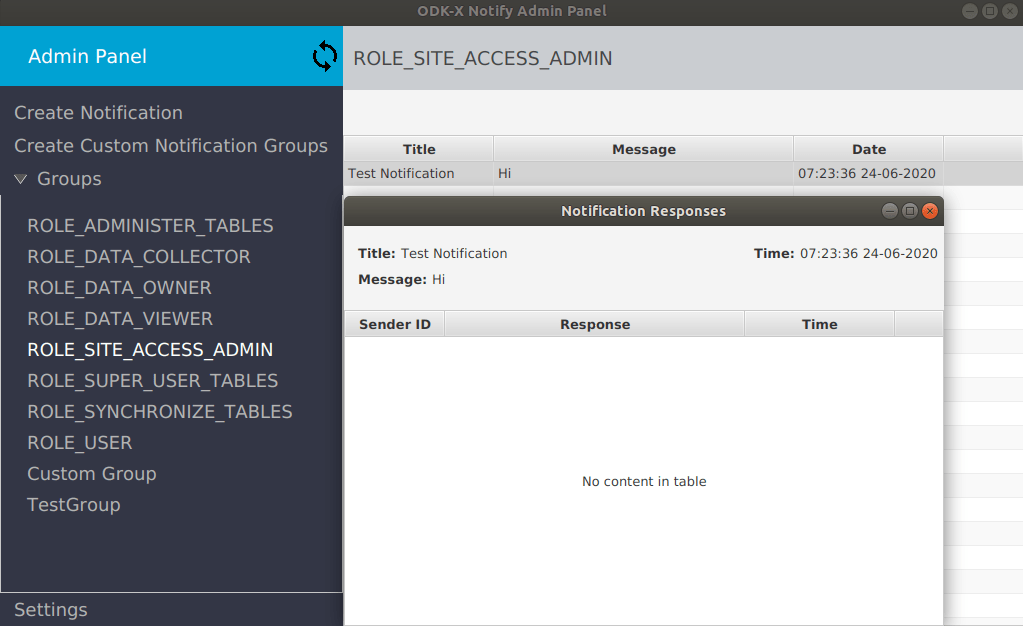
Task: Select TestGroup entry
Action: pos(74,505)
